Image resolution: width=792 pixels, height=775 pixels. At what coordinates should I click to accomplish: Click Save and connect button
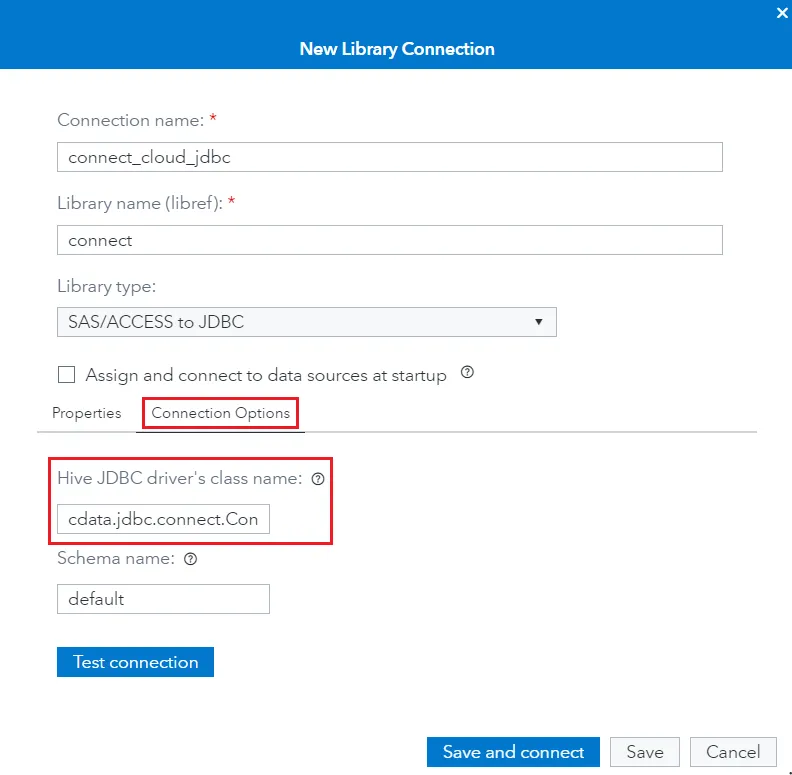point(513,752)
